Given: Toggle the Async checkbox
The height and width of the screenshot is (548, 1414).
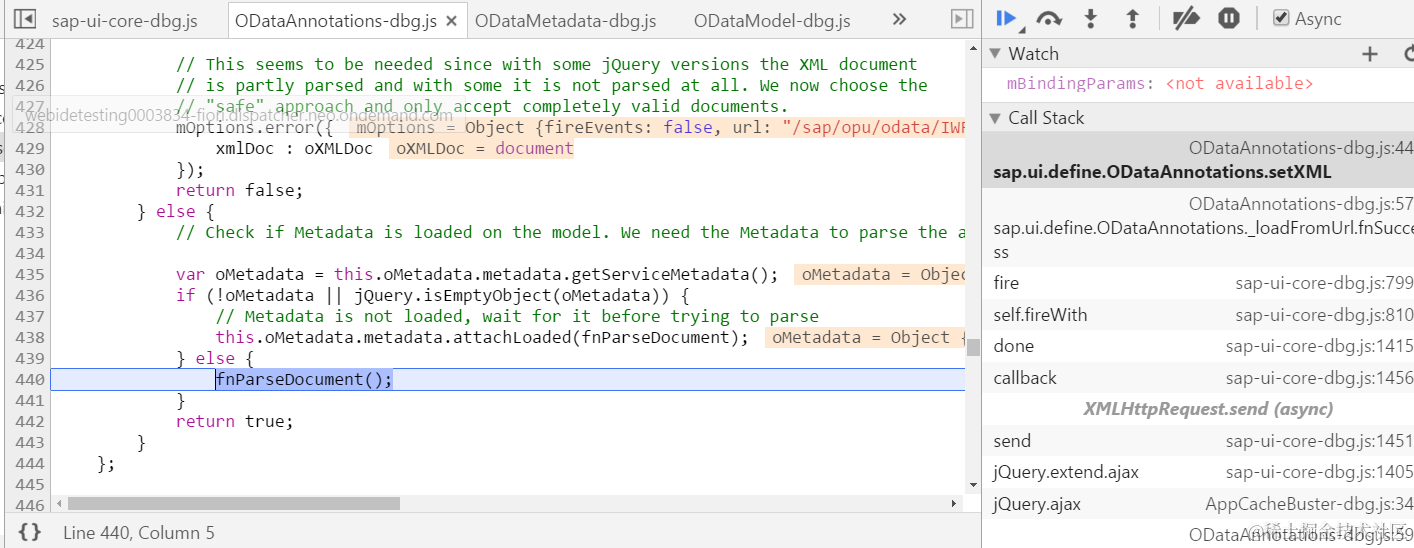Looking at the screenshot, I should [x=1281, y=18].
